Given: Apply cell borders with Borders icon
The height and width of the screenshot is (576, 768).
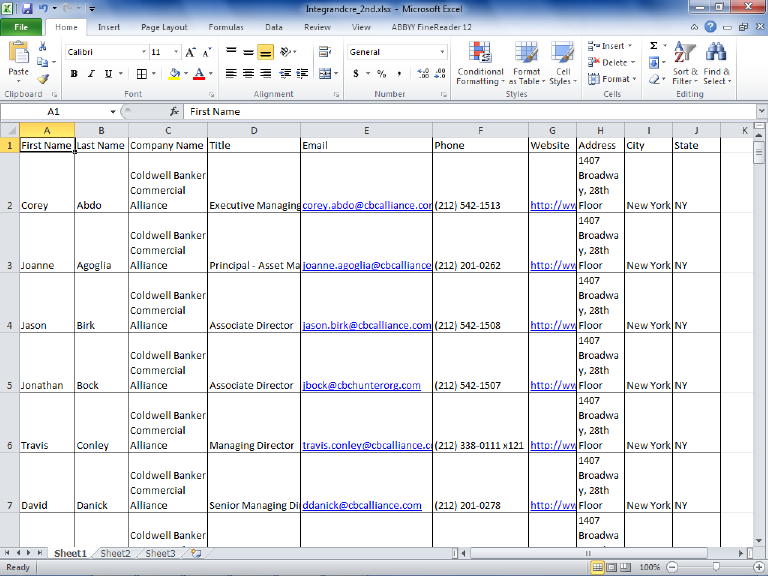Looking at the screenshot, I should click(x=142, y=74).
